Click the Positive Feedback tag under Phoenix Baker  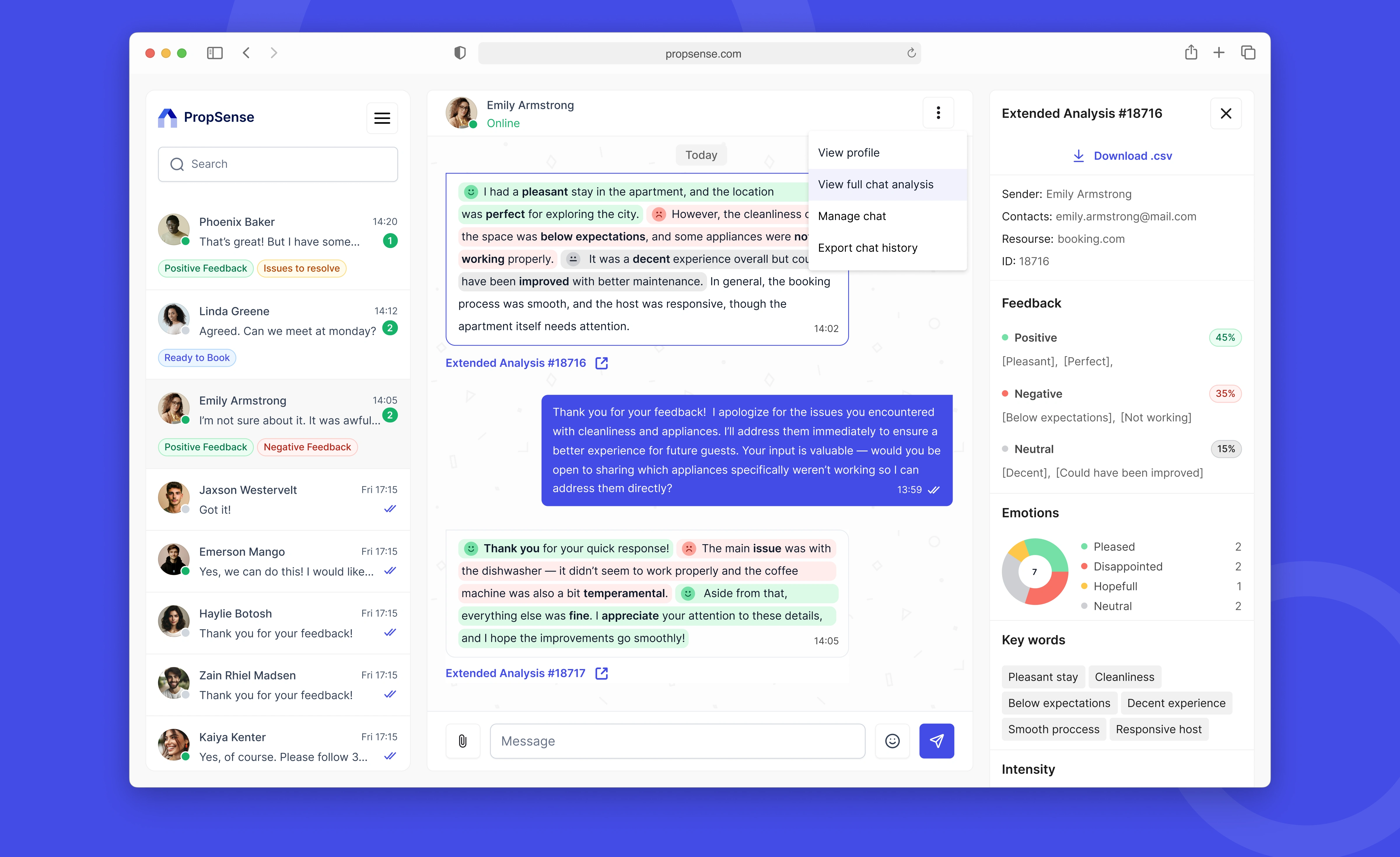(x=206, y=268)
